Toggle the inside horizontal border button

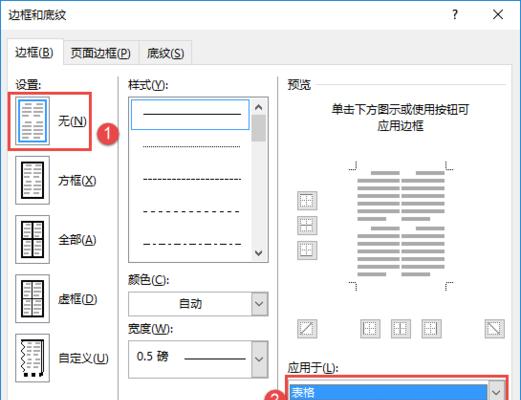(307, 226)
